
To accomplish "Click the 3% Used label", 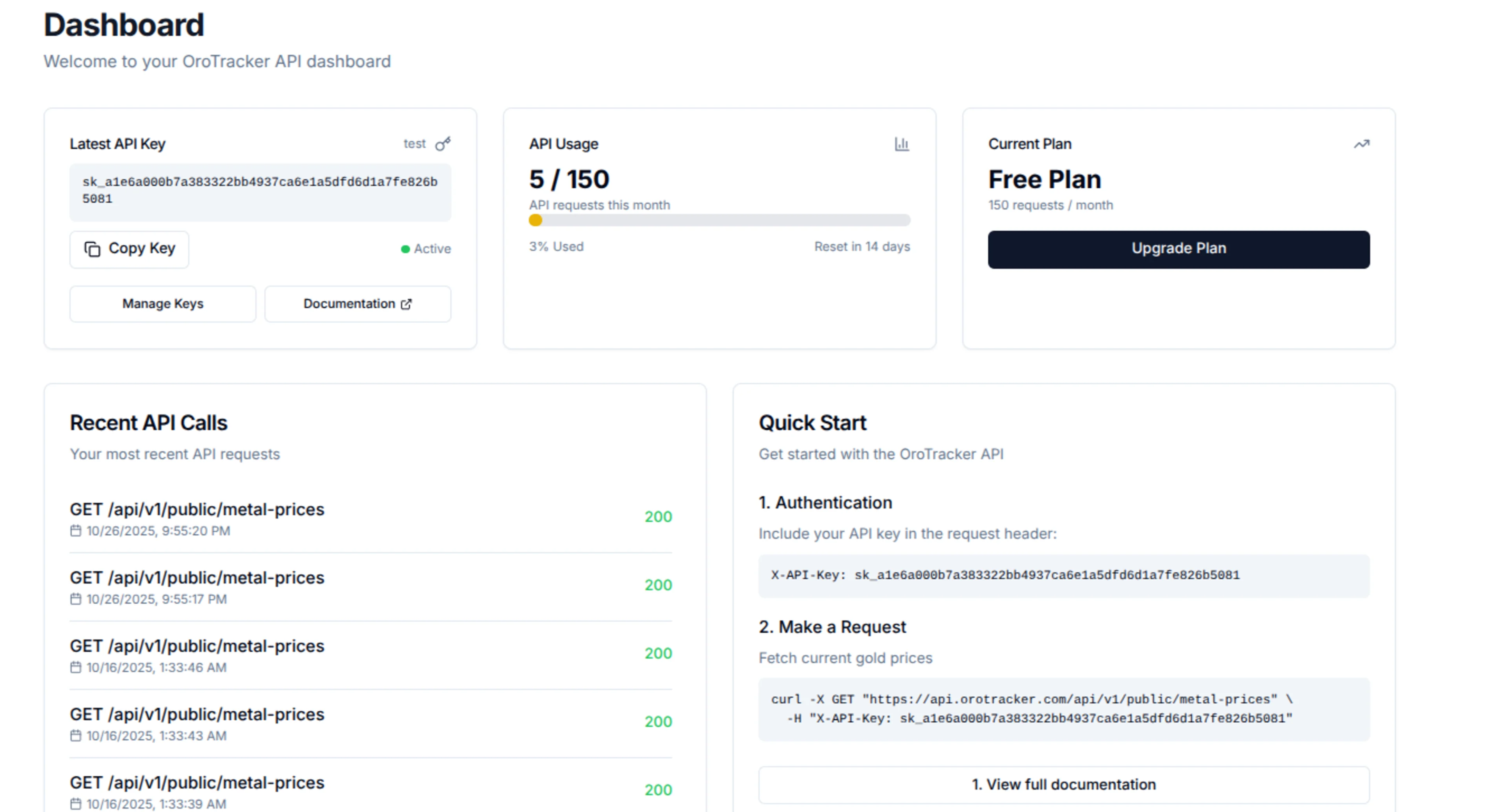I will click(556, 247).
